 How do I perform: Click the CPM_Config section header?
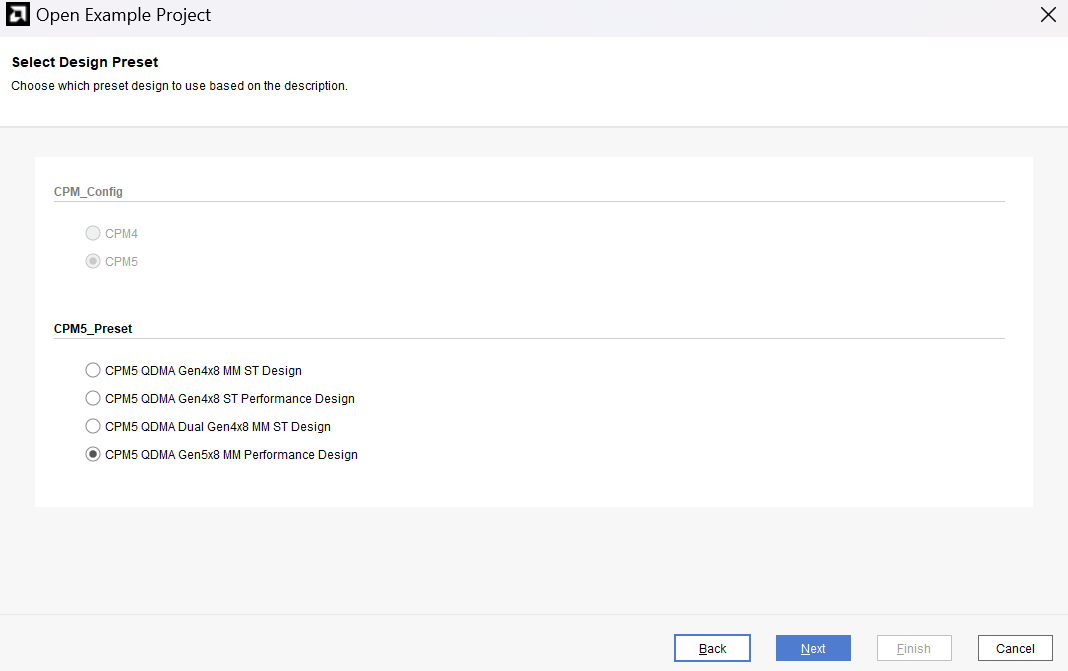pyautogui.click(x=88, y=191)
